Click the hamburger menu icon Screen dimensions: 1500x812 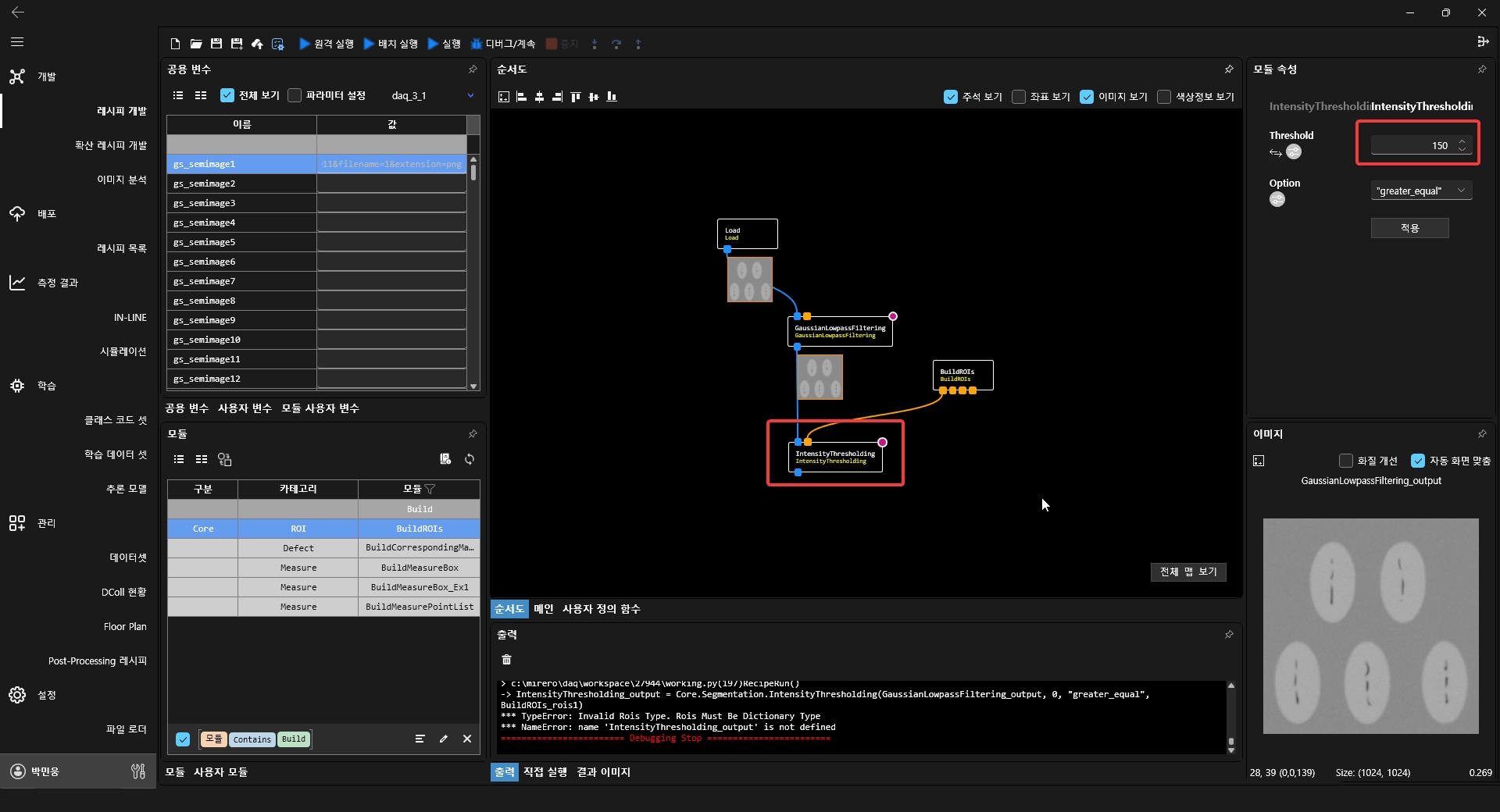17,42
